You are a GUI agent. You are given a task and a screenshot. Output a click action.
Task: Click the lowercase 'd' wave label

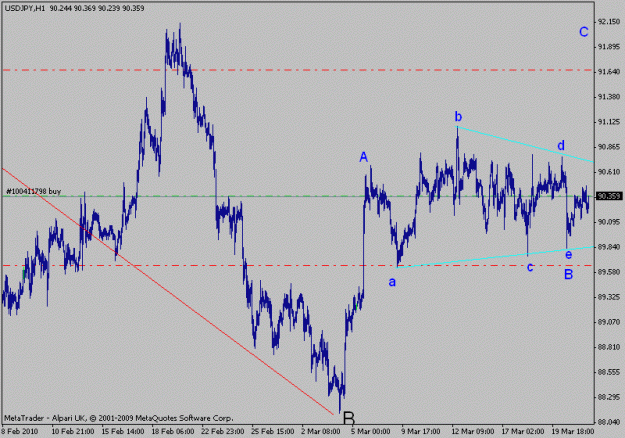click(x=561, y=145)
